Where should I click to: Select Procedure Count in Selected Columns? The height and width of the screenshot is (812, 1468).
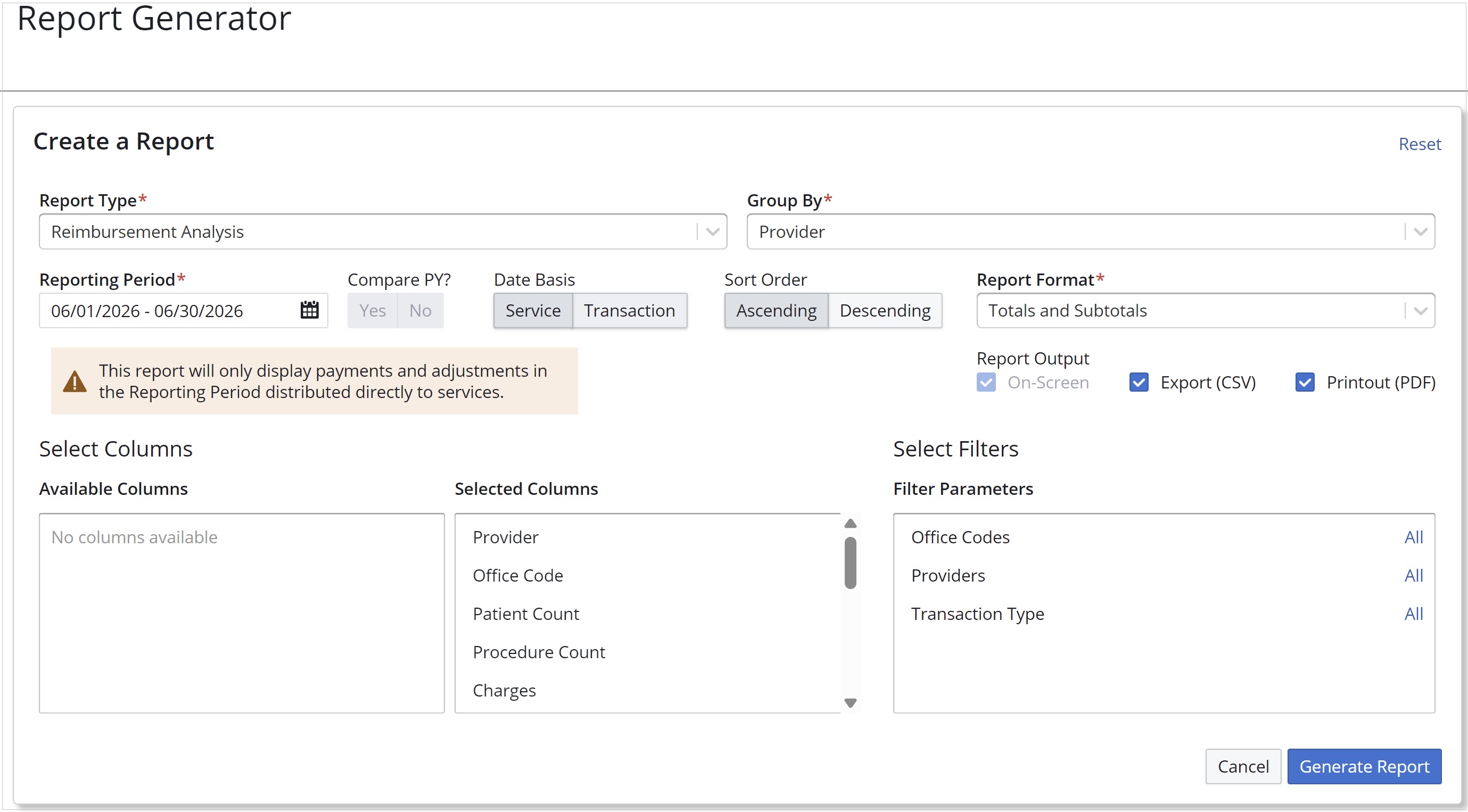(647, 652)
